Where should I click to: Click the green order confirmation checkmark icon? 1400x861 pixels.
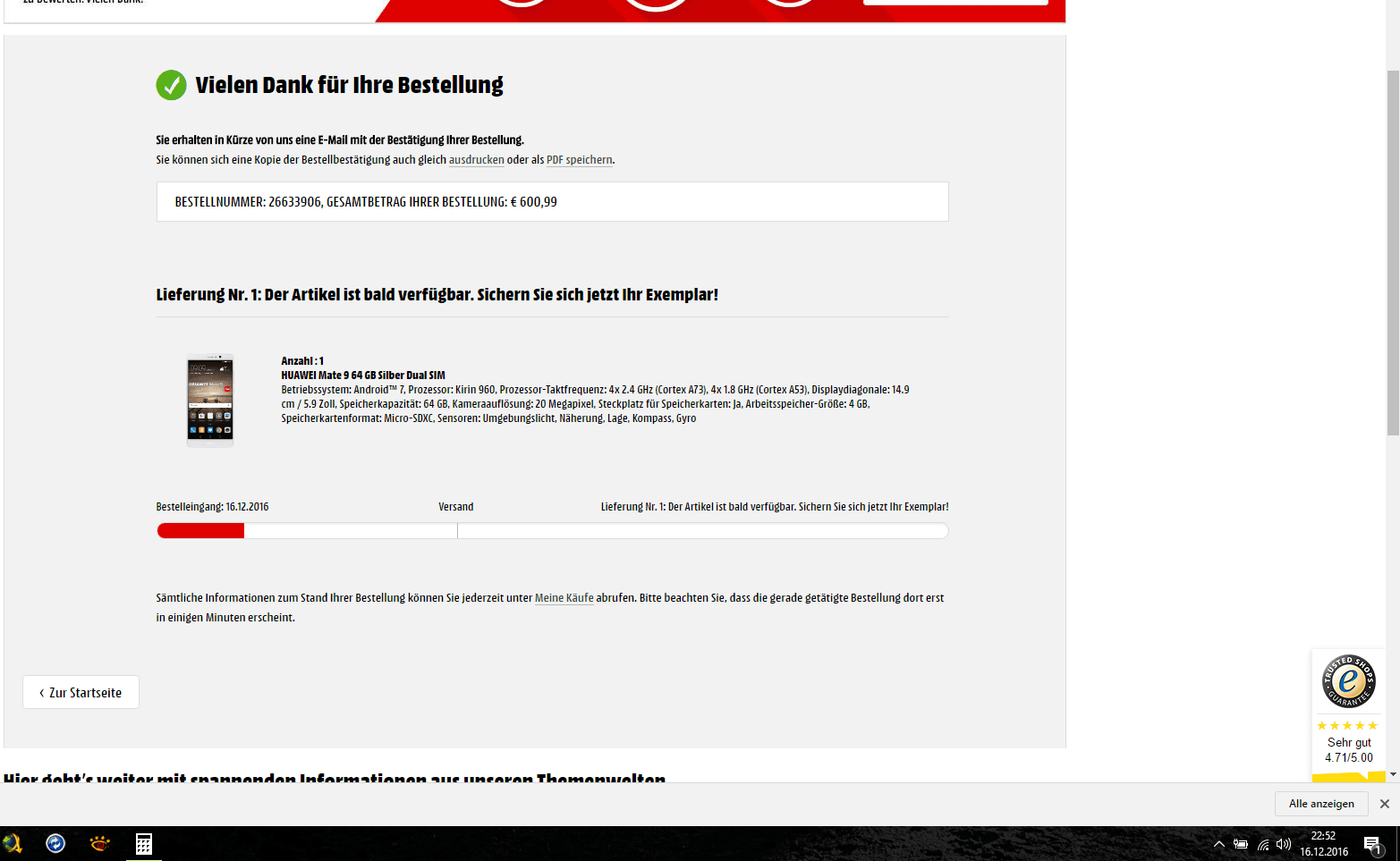coord(171,85)
